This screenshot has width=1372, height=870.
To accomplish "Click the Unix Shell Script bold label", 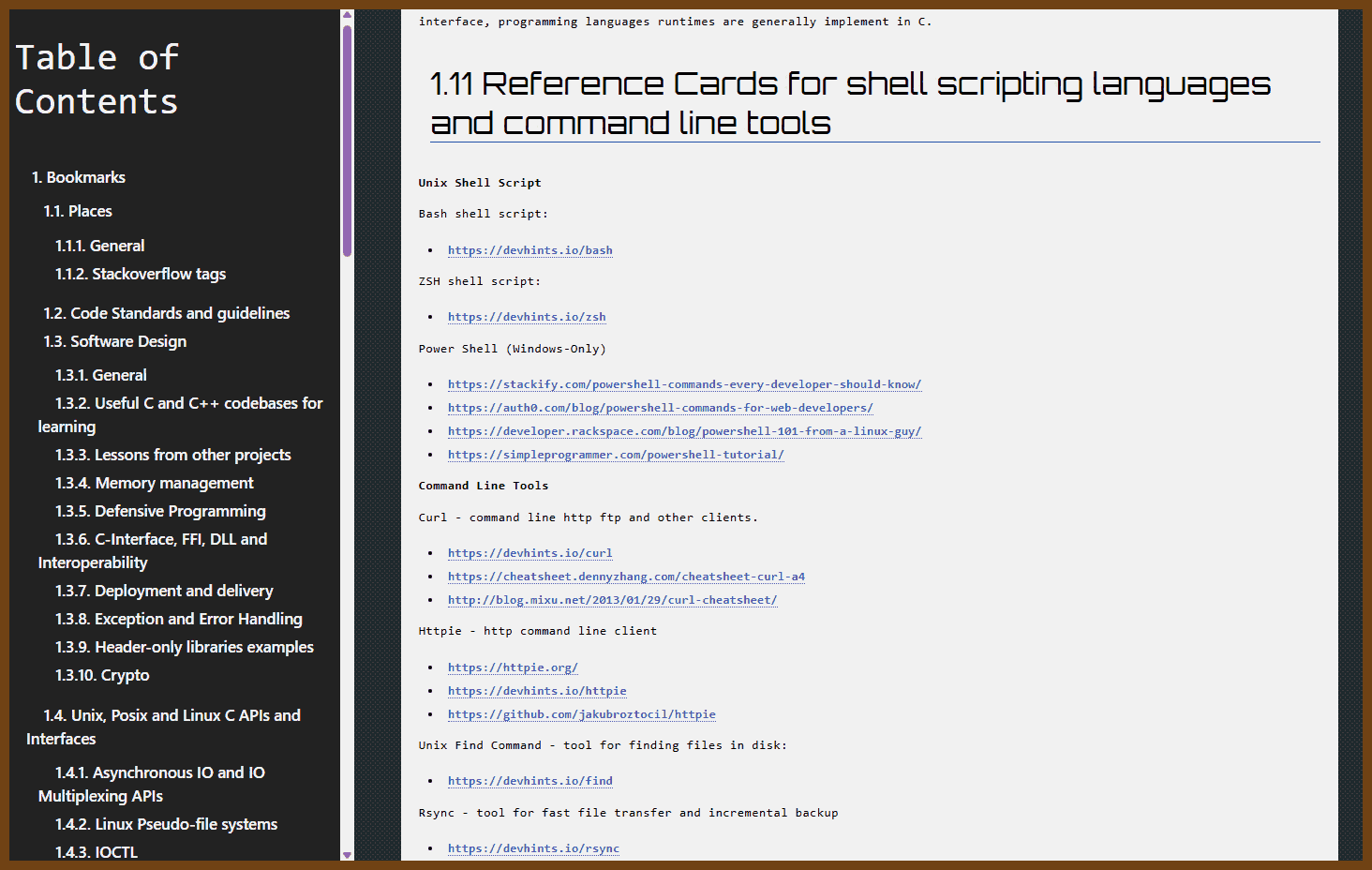I will click(x=480, y=183).
